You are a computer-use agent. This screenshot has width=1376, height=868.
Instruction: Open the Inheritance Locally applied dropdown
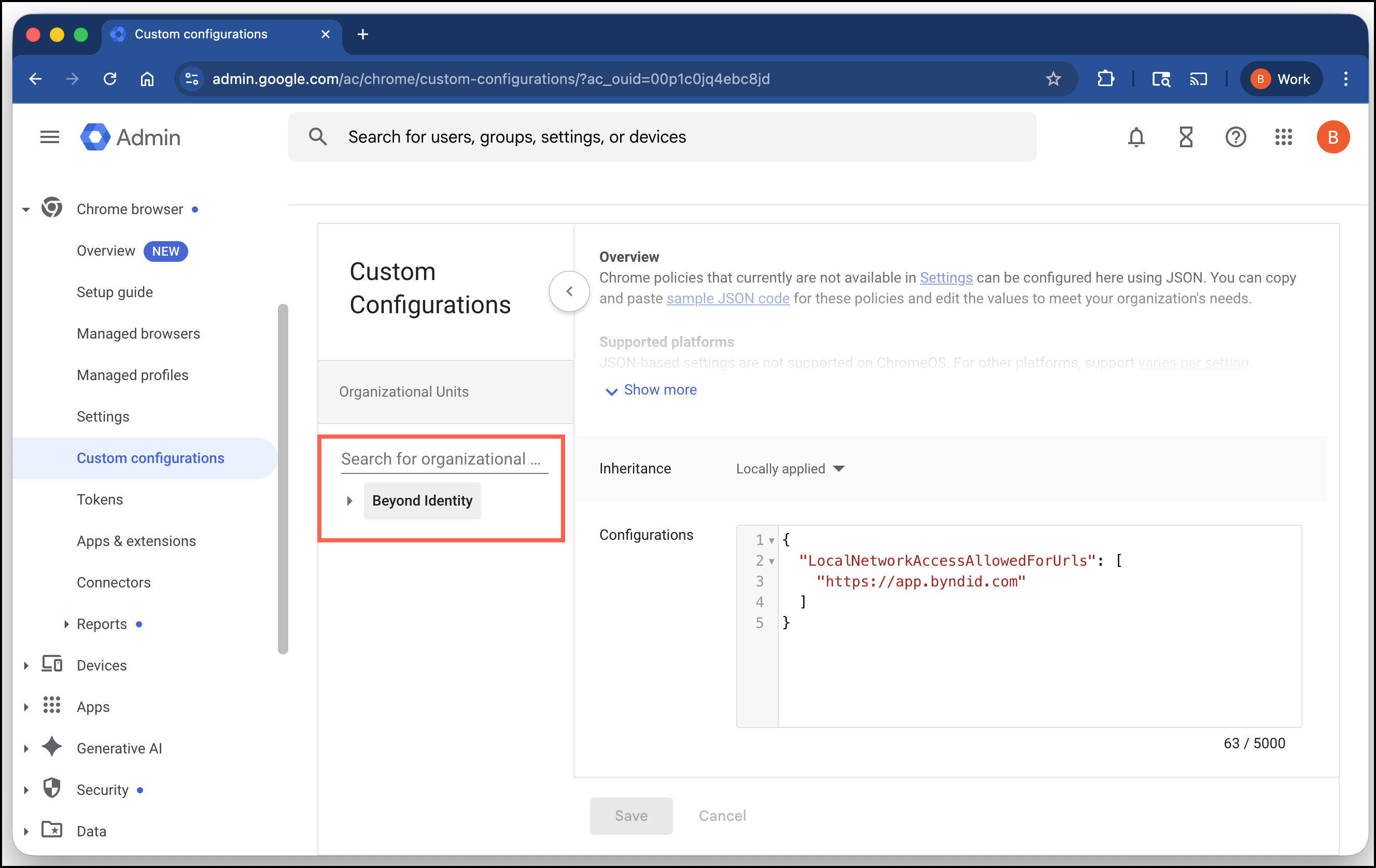tap(790, 469)
